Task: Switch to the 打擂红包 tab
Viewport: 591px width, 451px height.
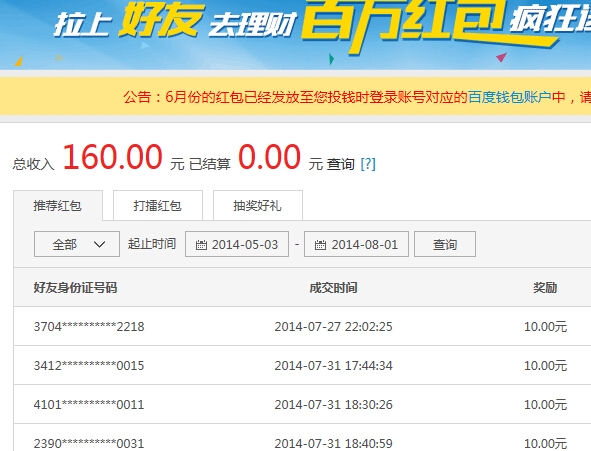Action: point(158,205)
